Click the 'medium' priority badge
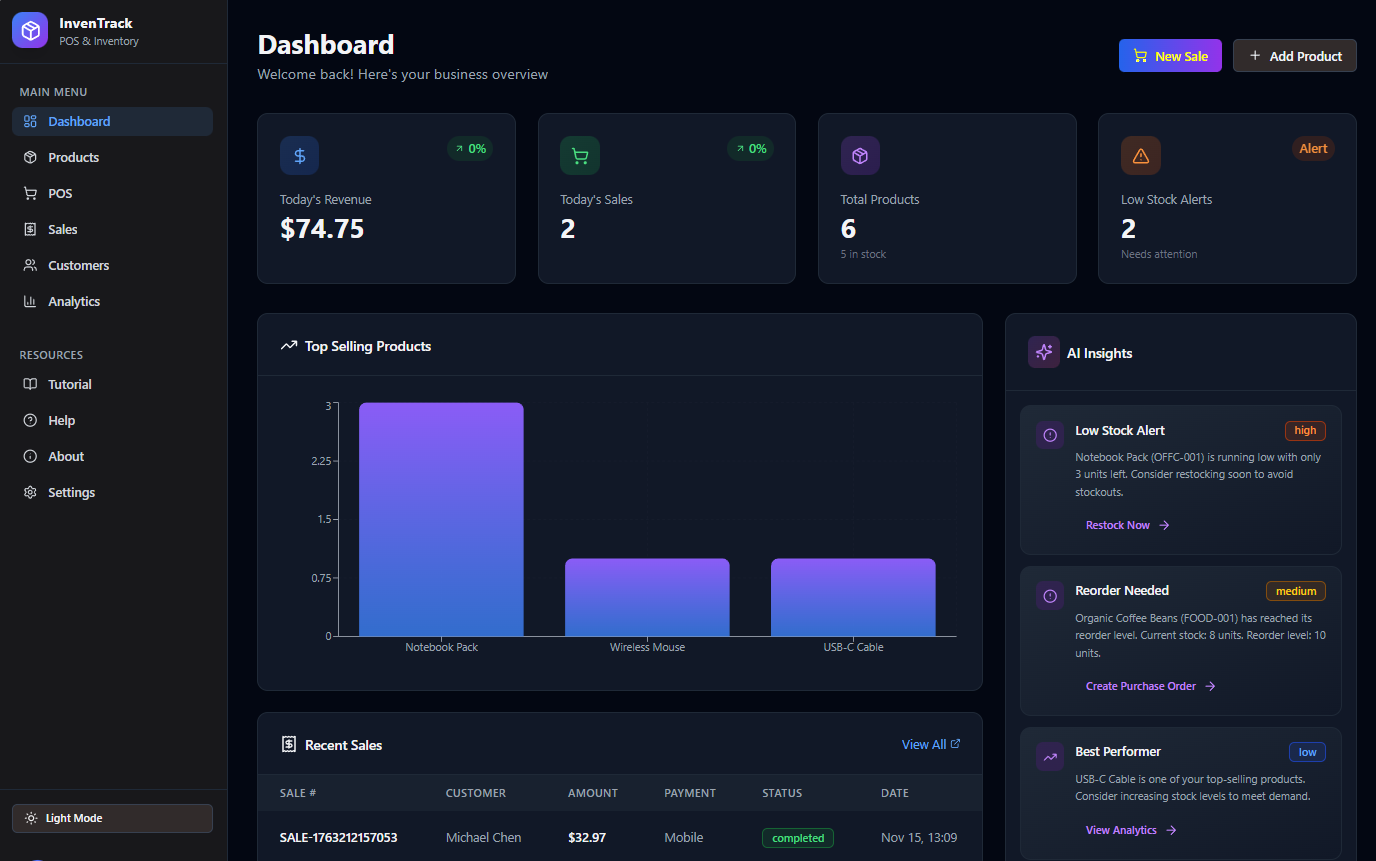Image resolution: width=1376 pixels, height=861 pixels. coord(1296,591)
